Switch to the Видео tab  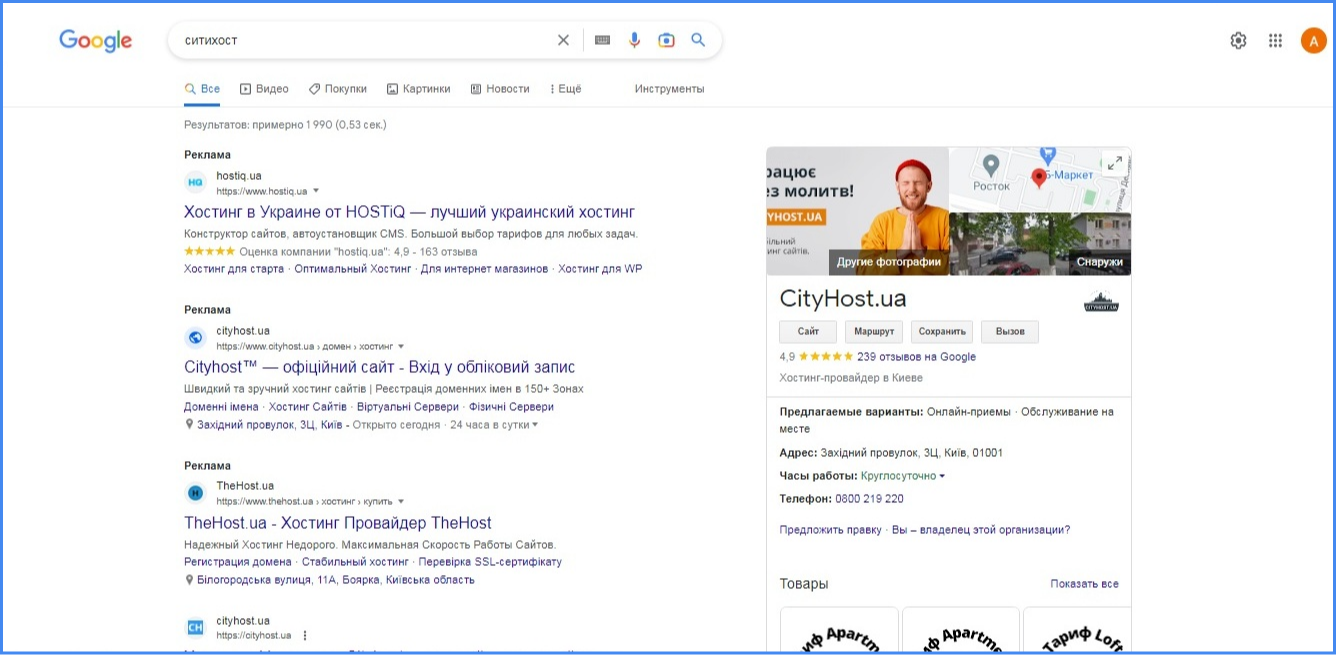point(264,89)
